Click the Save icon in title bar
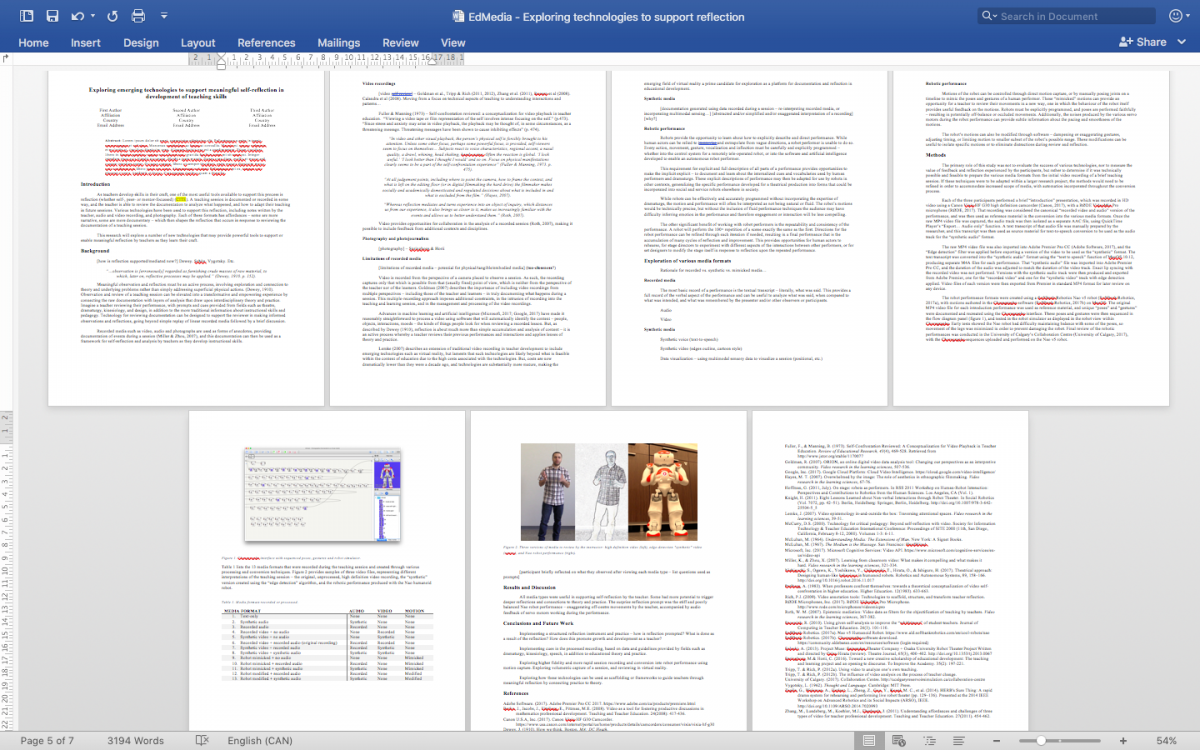1200x750 pixels. (x=52, y=16)
